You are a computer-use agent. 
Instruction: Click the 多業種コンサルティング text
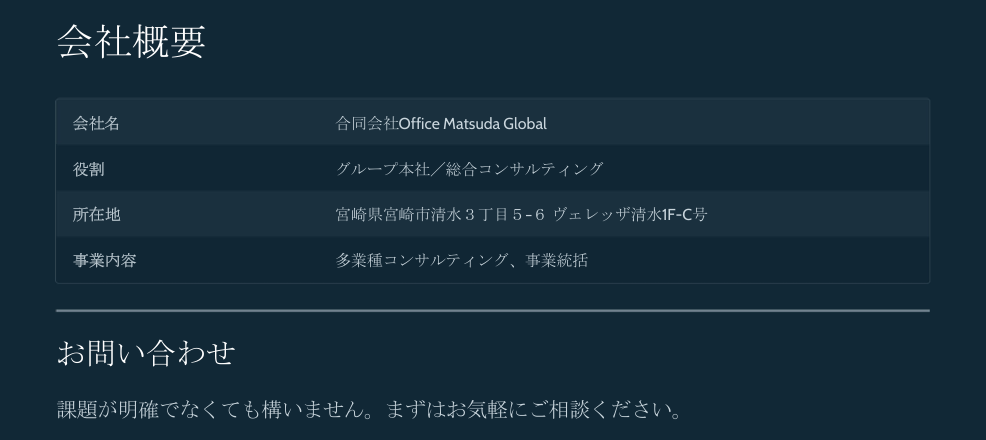pyautogui.click(x=422, y=261)
